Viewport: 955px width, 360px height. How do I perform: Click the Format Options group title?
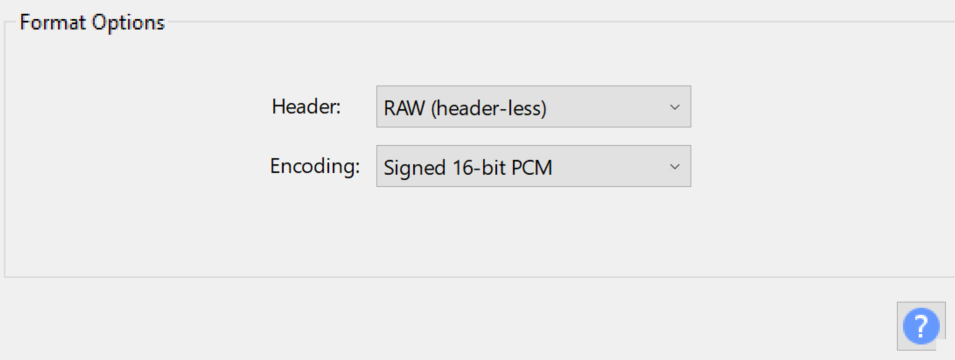[92, 23]
